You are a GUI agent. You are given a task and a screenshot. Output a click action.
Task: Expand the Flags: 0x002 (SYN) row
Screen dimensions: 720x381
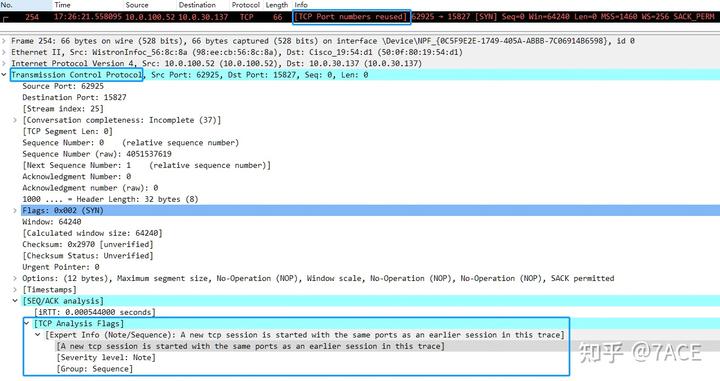[15, 211]
